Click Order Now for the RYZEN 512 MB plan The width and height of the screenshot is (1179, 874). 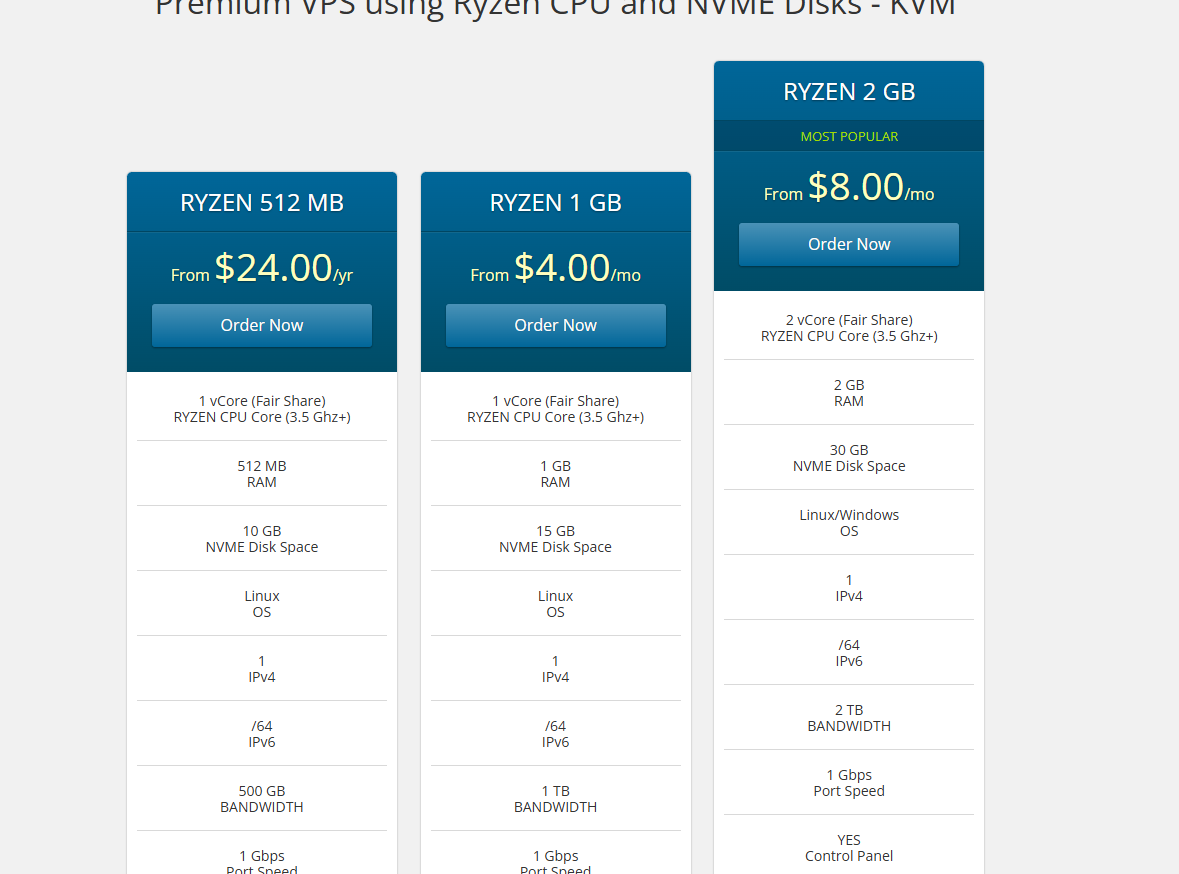tap(262, 325)
